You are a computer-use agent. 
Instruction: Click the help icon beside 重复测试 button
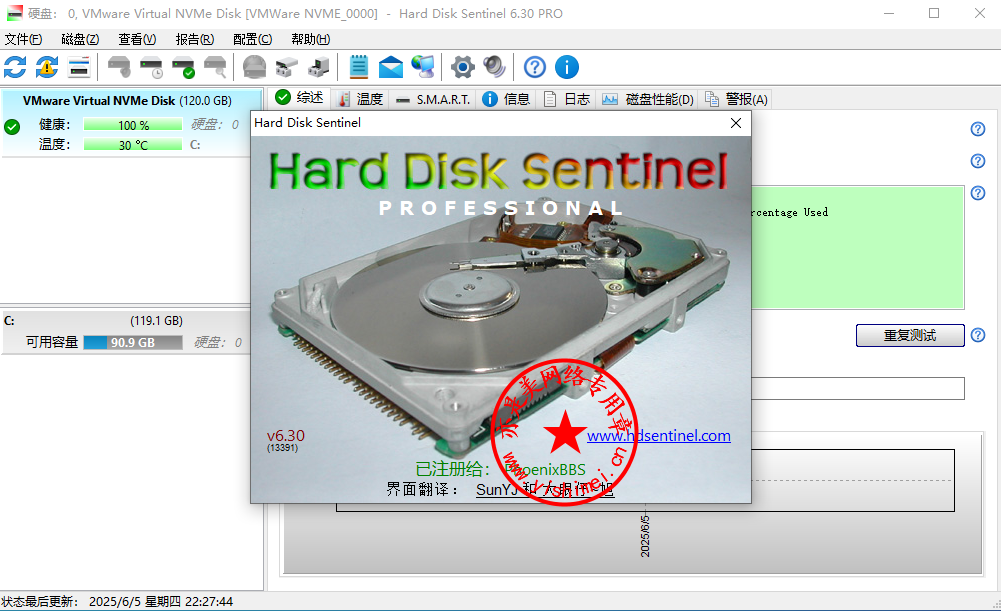978,335
